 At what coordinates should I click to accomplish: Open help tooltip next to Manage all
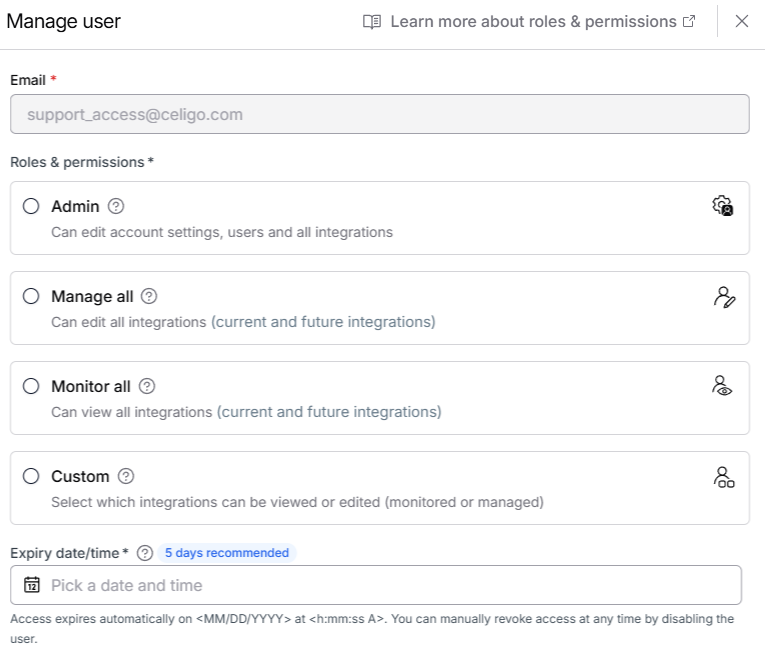click(149, 297)
